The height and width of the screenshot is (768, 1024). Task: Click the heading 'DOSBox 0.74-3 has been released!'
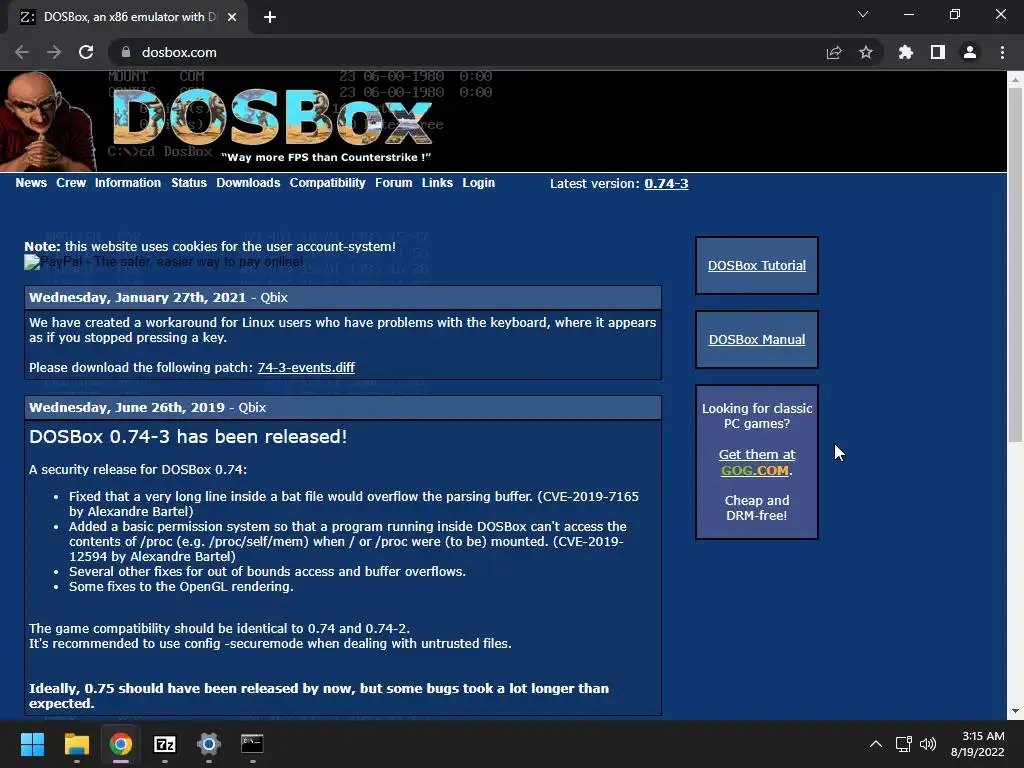188,437
